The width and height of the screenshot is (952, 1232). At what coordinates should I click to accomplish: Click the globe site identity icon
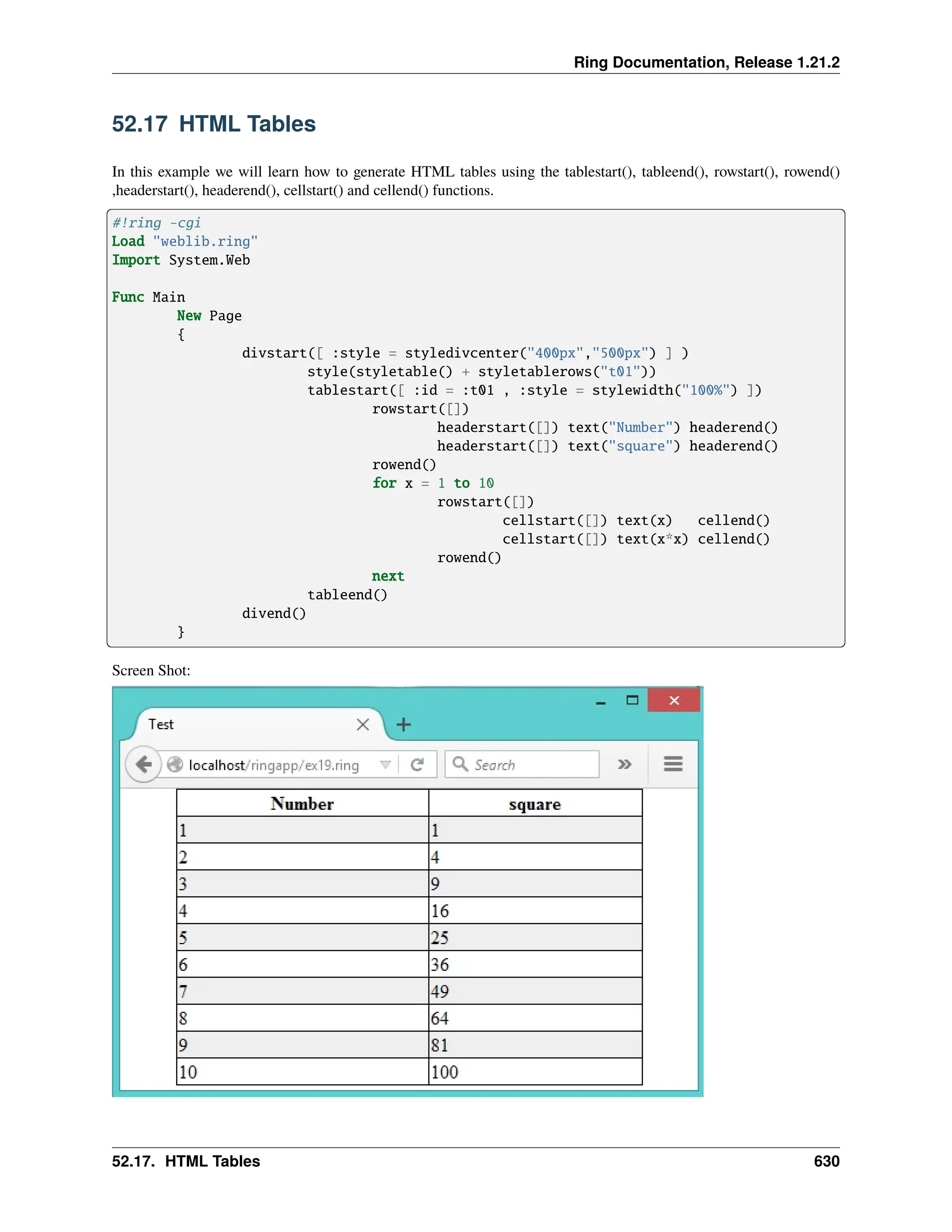175,764
